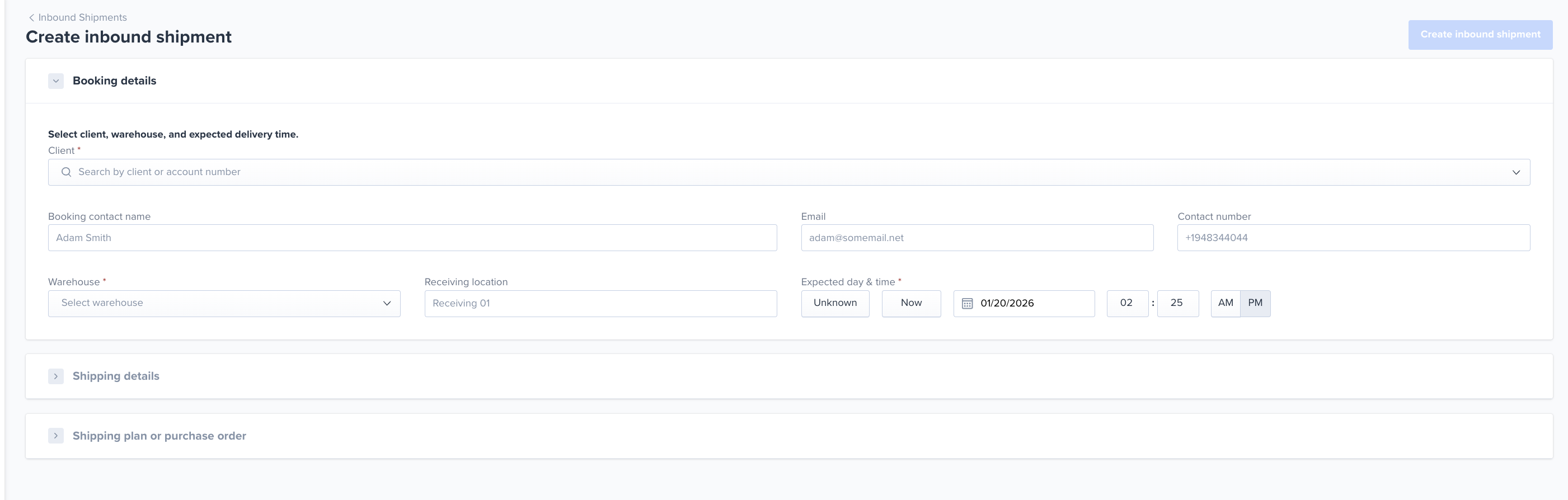Expand Shipping plan or purchase order section
The height and width of the screenshot is (500, 1568).
(56, 436)
